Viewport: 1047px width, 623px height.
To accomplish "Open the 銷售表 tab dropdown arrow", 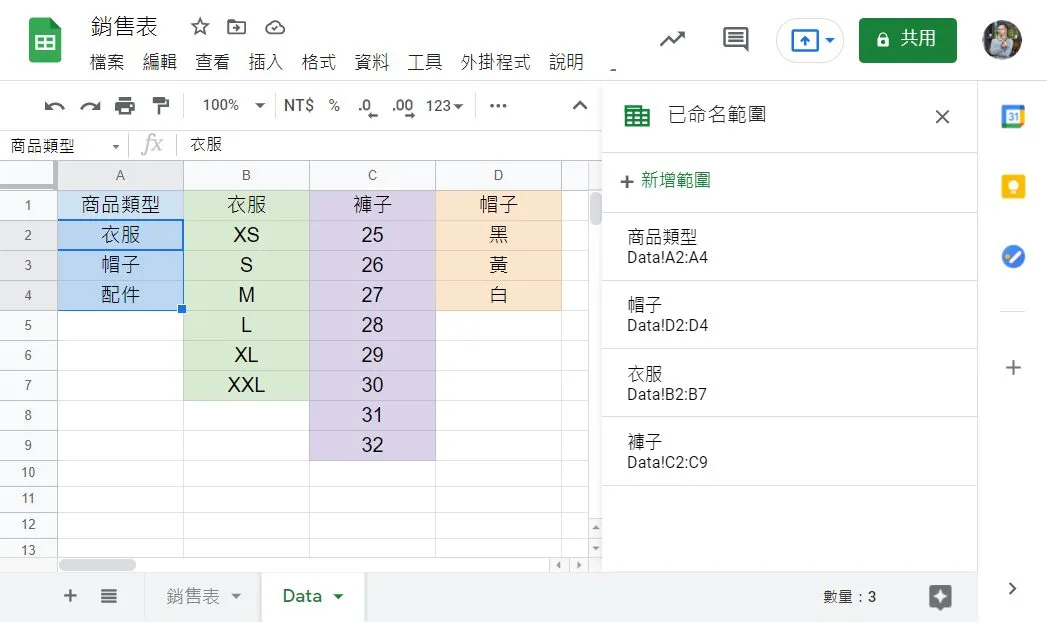I will pyautogui.click(x=236, y=596).
